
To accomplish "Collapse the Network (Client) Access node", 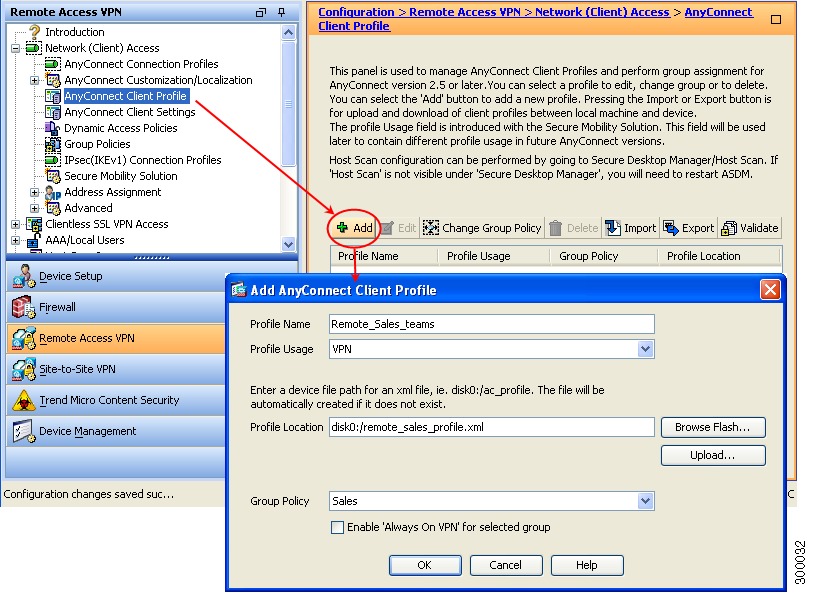I will pos(16,49).
